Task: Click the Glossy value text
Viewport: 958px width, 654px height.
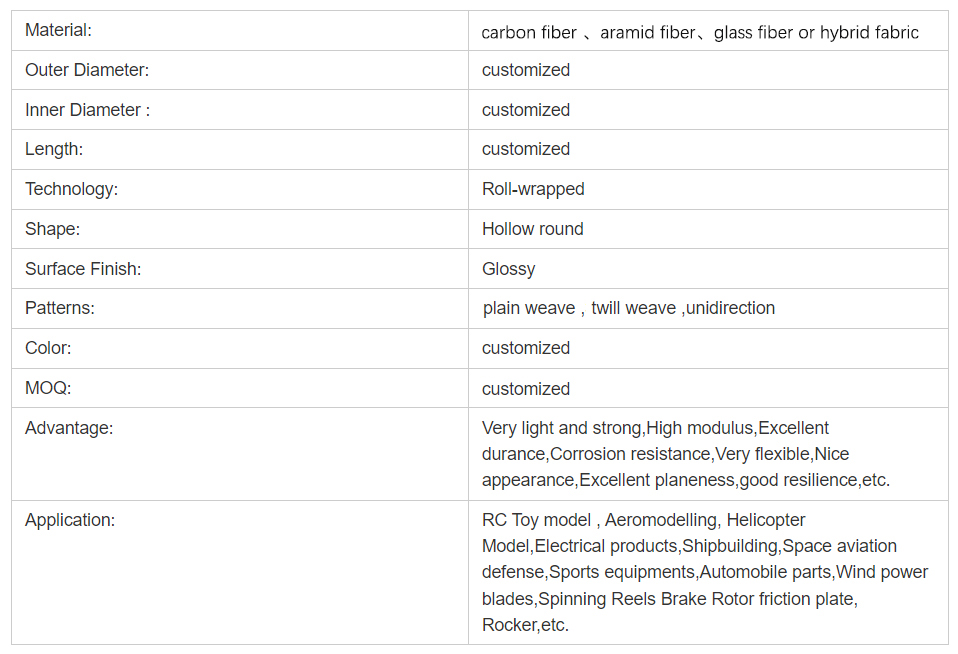Action: [x=508, y=269]
